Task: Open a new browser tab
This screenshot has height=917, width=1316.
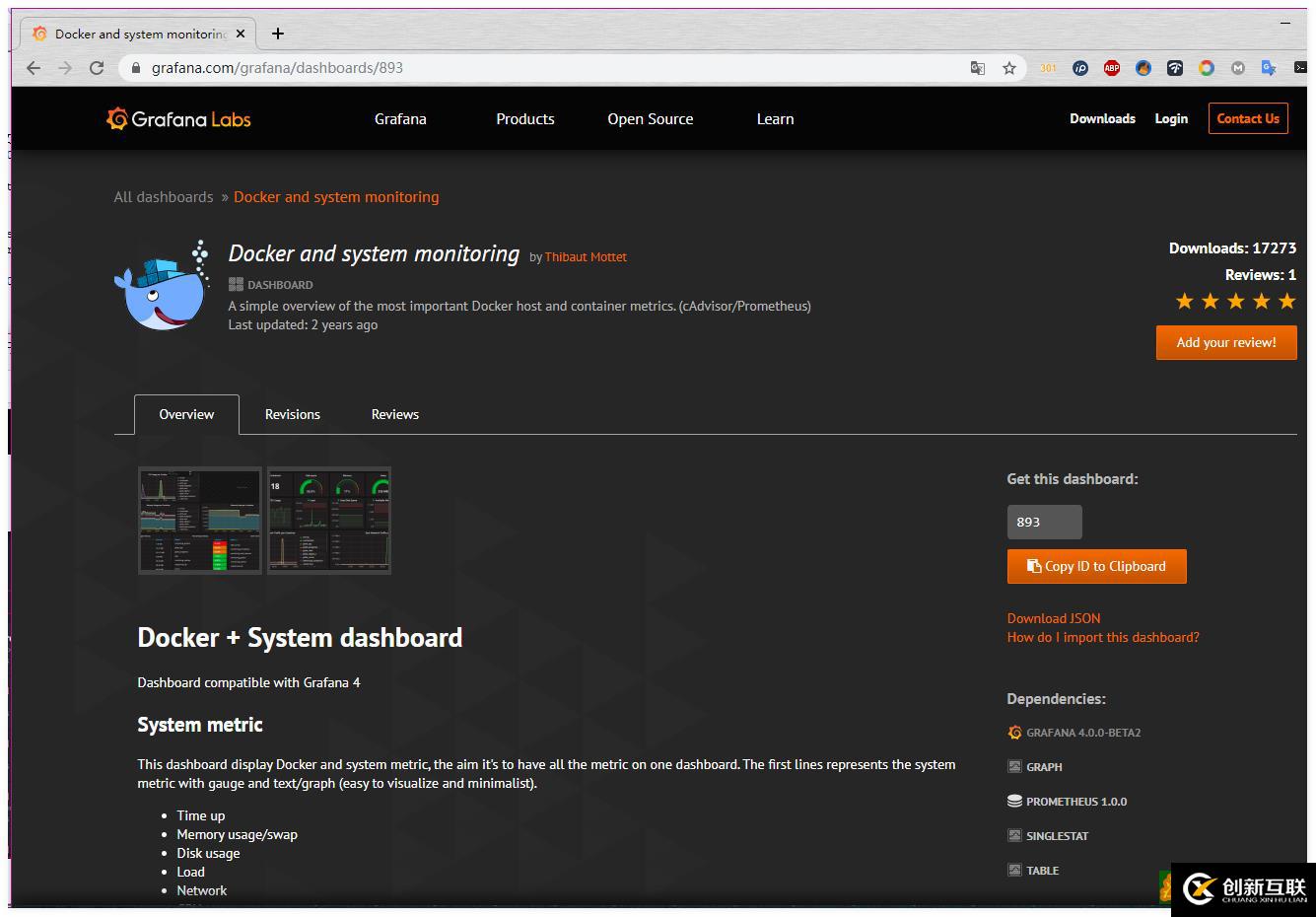Action: click(x=278, y=34)
